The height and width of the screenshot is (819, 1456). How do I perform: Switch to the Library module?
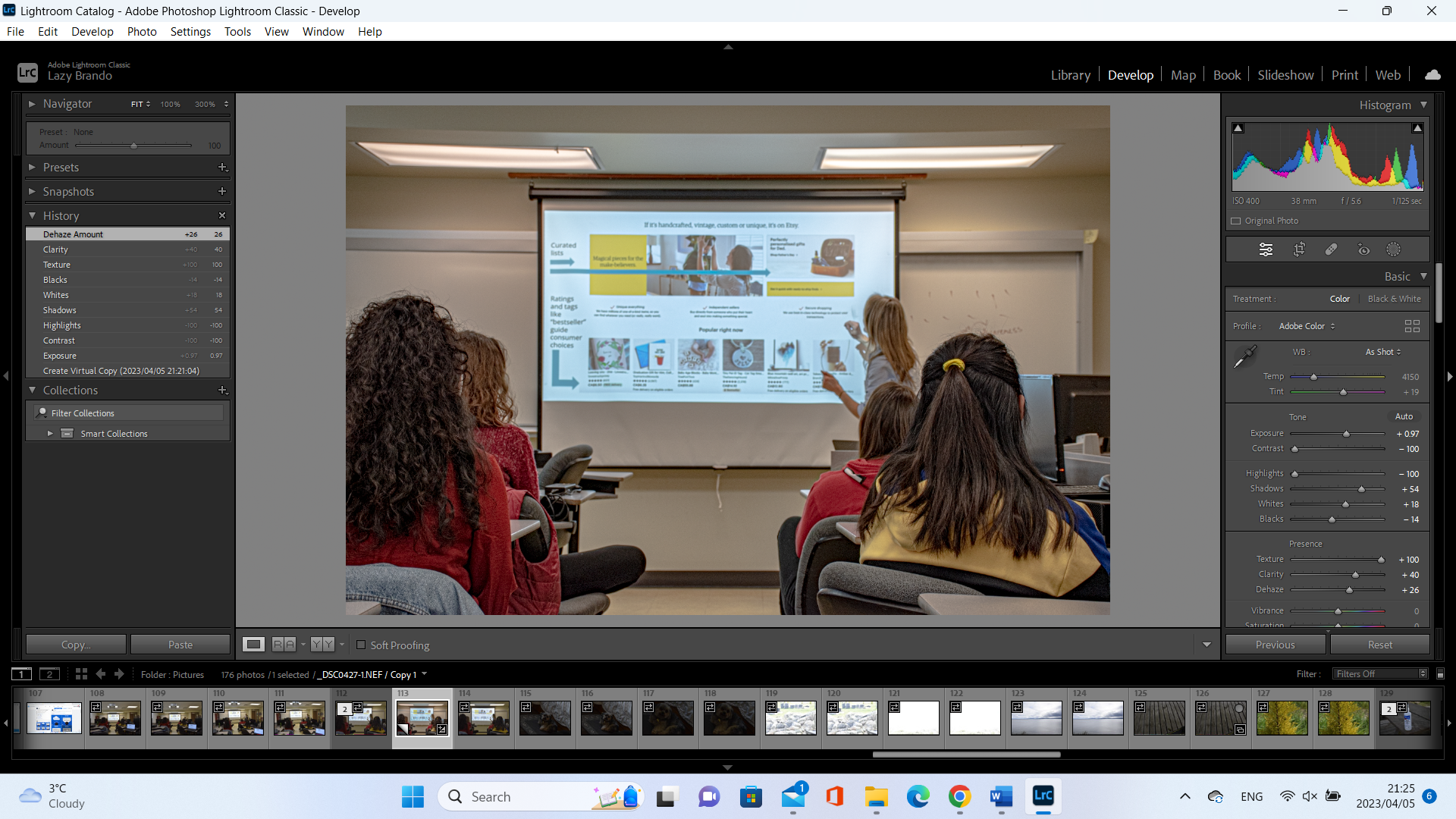click(x=1070, y=75)
